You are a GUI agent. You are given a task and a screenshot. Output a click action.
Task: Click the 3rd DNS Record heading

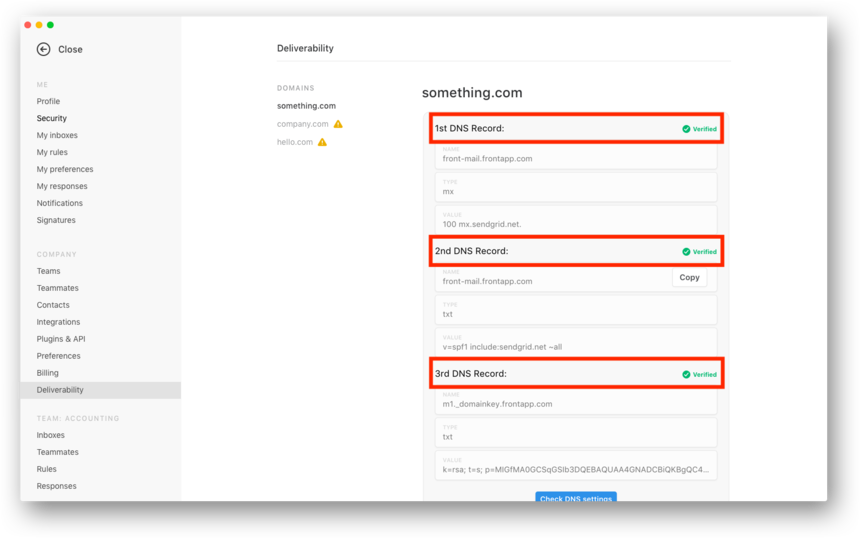pyautogui.click(x=471, y=374)
